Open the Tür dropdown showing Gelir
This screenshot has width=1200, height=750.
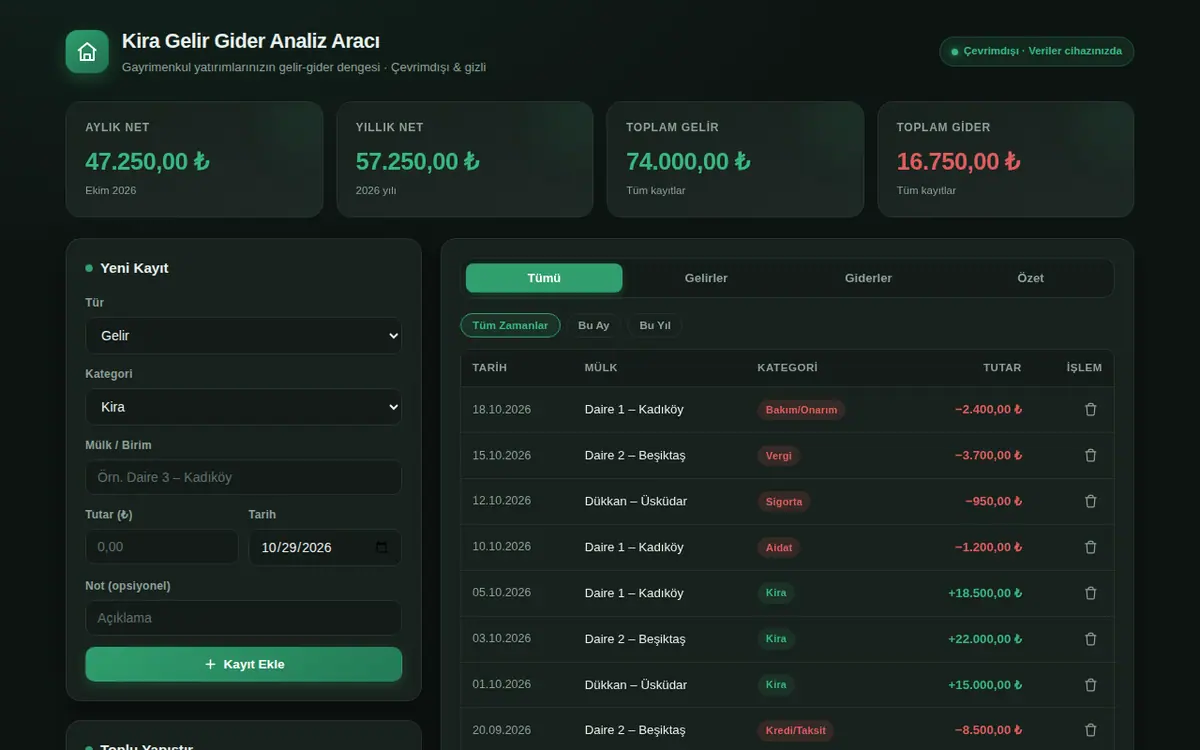click(243, 335)
